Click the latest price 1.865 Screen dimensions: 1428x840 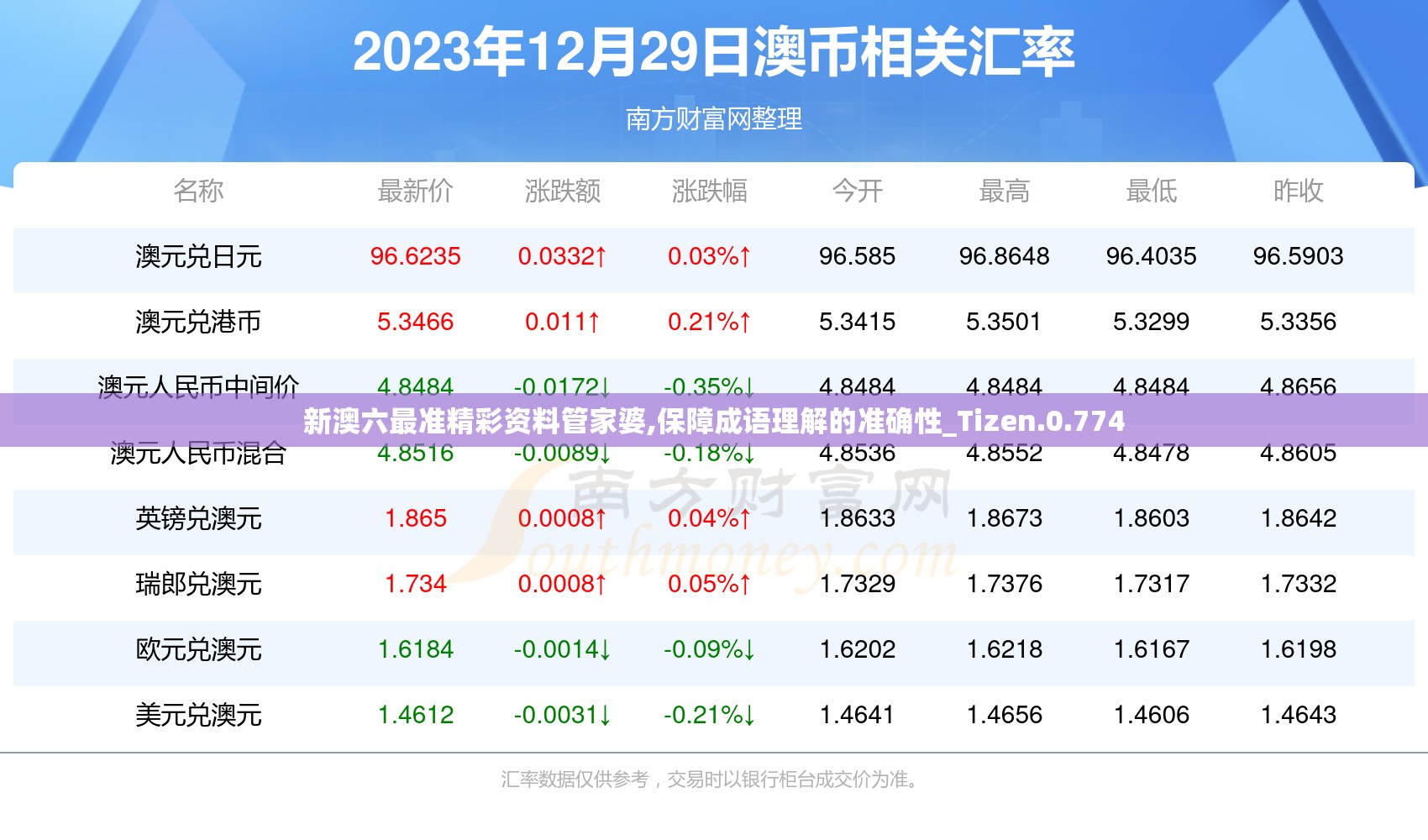click(x=416, y=518)
